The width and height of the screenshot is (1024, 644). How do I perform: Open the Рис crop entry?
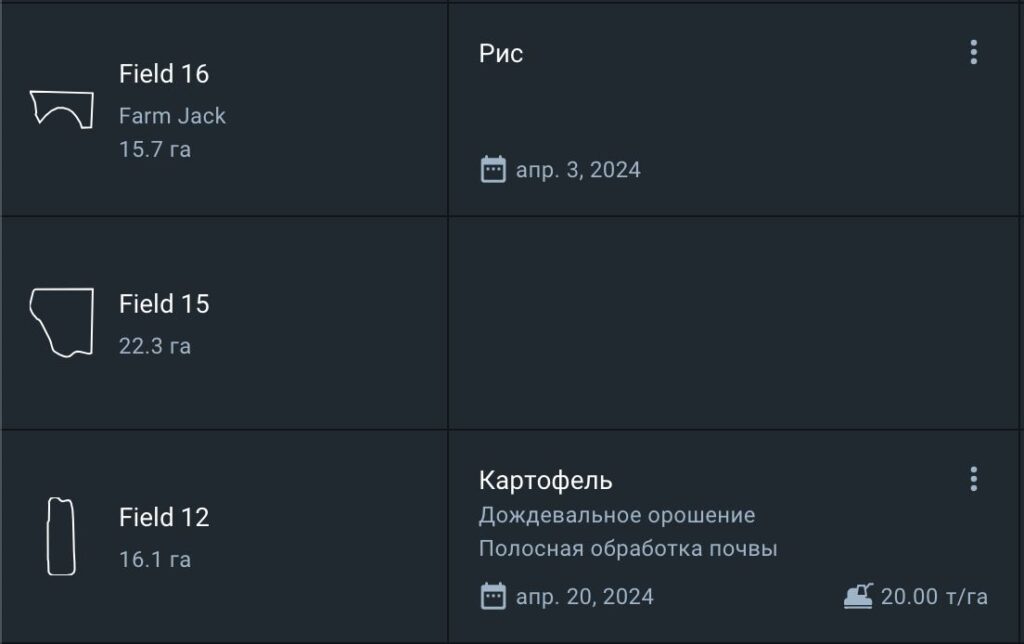tap(501, 54)
